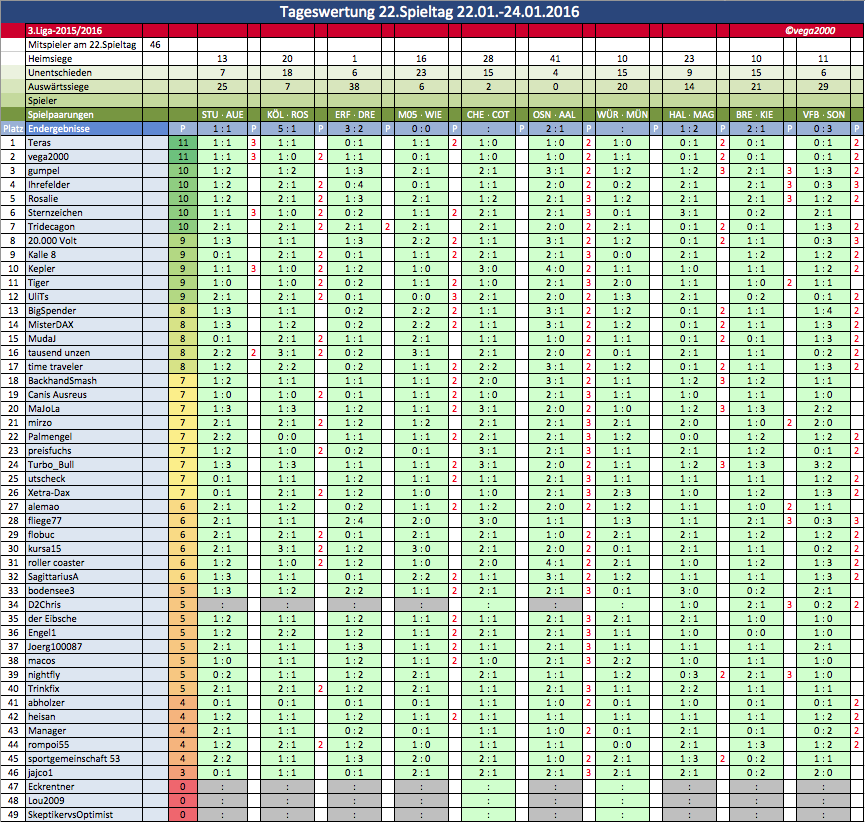Select player name Eckrentner

[51, 787]
